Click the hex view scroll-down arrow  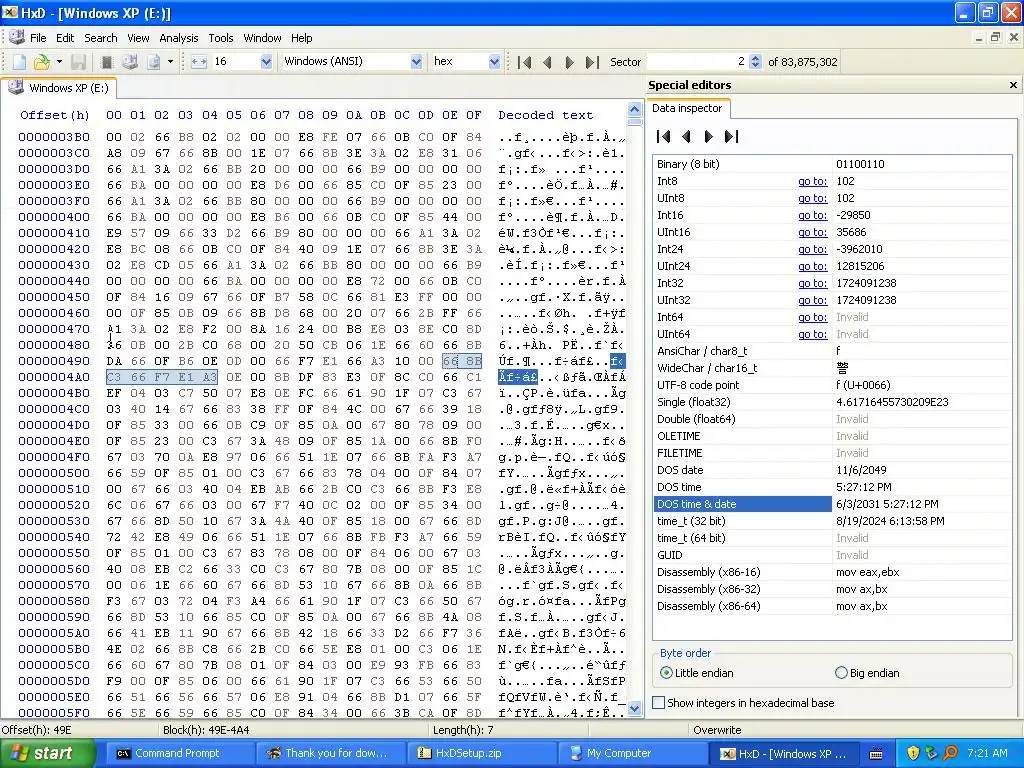pyautogui.click(x=634, y=709)
